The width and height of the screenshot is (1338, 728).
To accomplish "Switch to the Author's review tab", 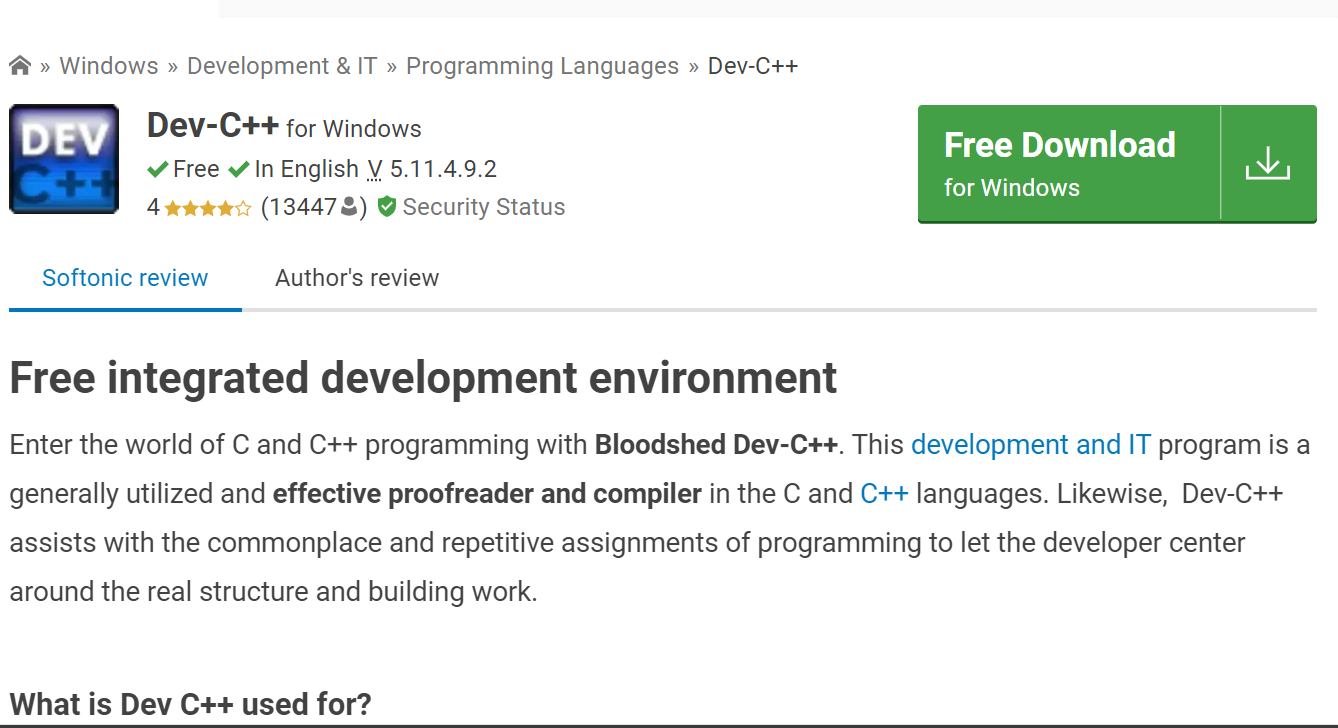I will tap(357, 278).
